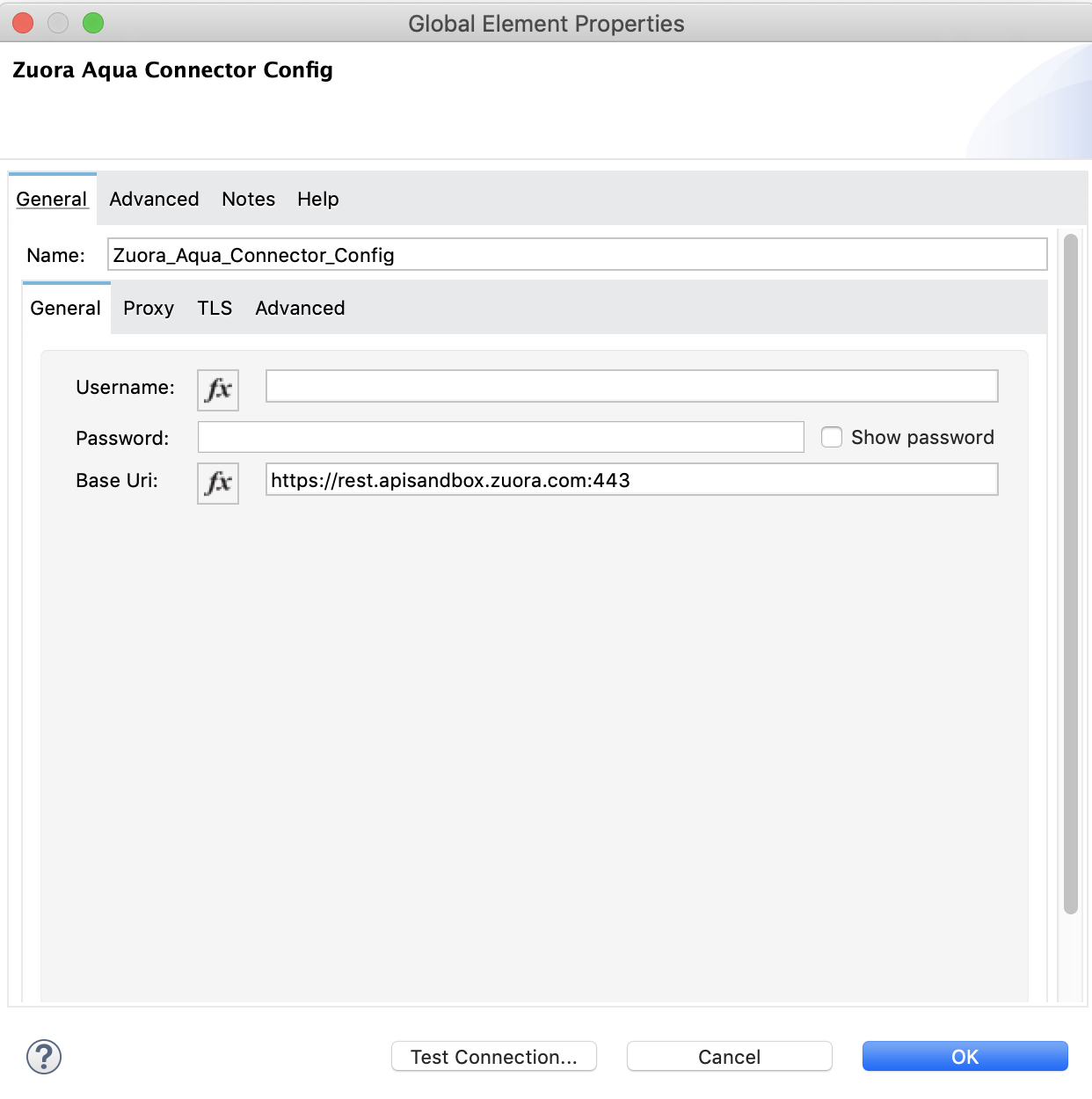
Task: Open the expression editor for Username
Action: tap(217, 389)
